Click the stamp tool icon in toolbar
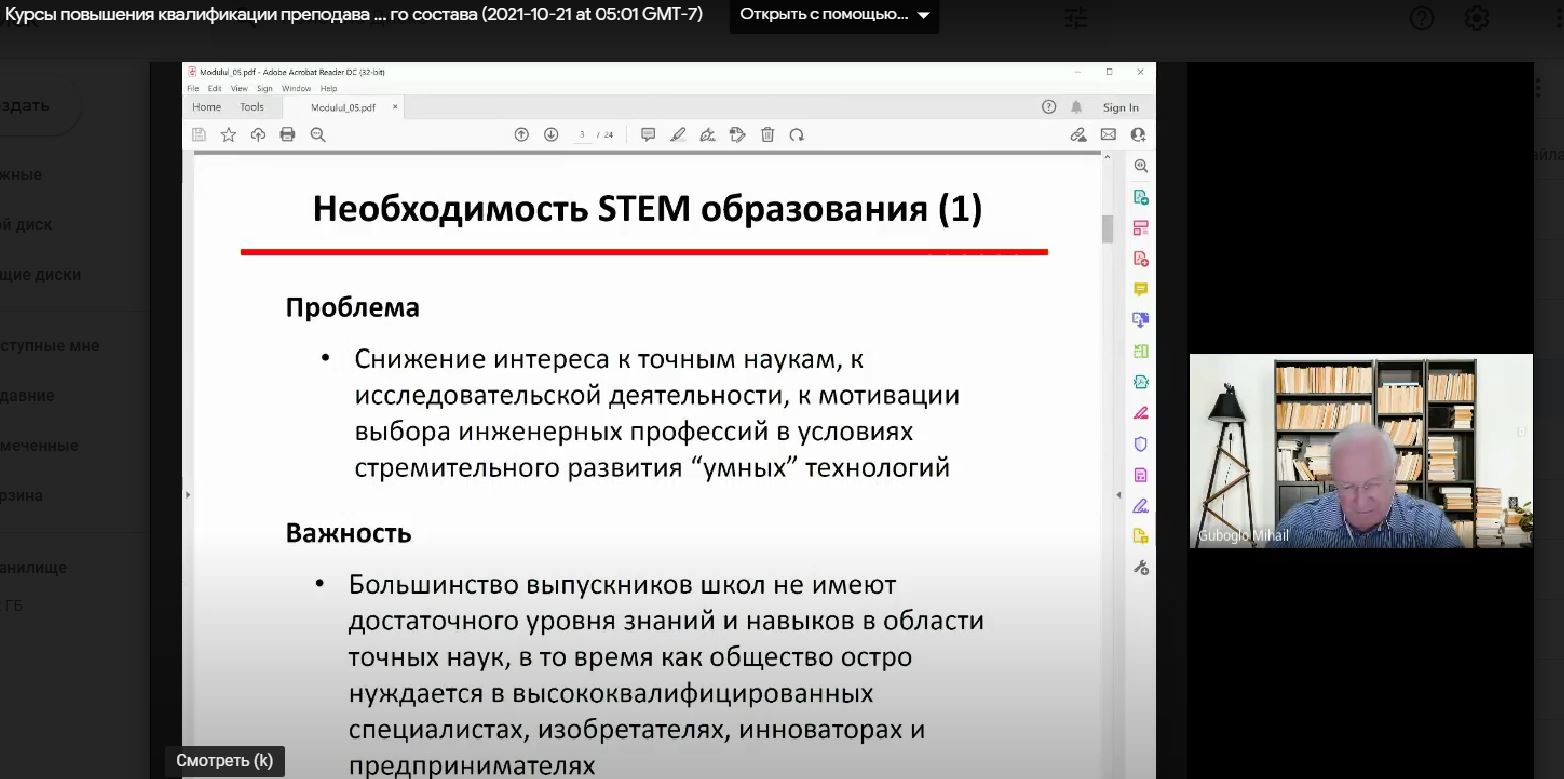The height and width of the screenshot is (779, 1564). (738, 135)
